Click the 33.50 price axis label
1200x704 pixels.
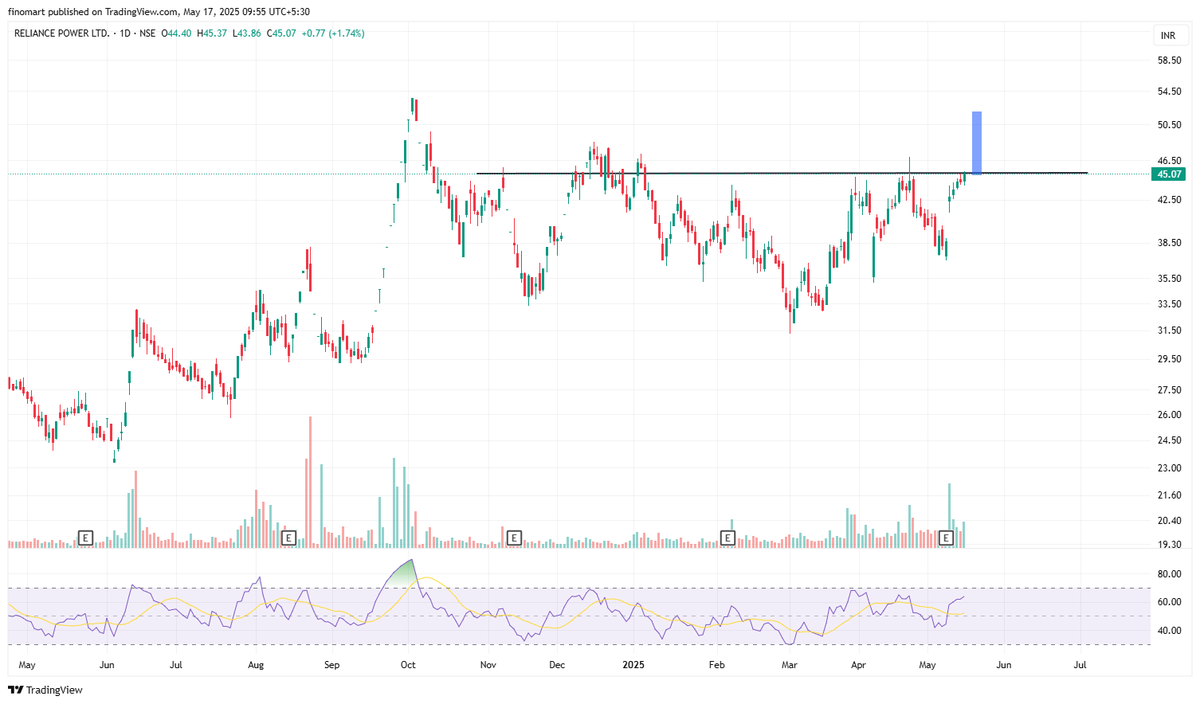click(x=1168, y=304)
